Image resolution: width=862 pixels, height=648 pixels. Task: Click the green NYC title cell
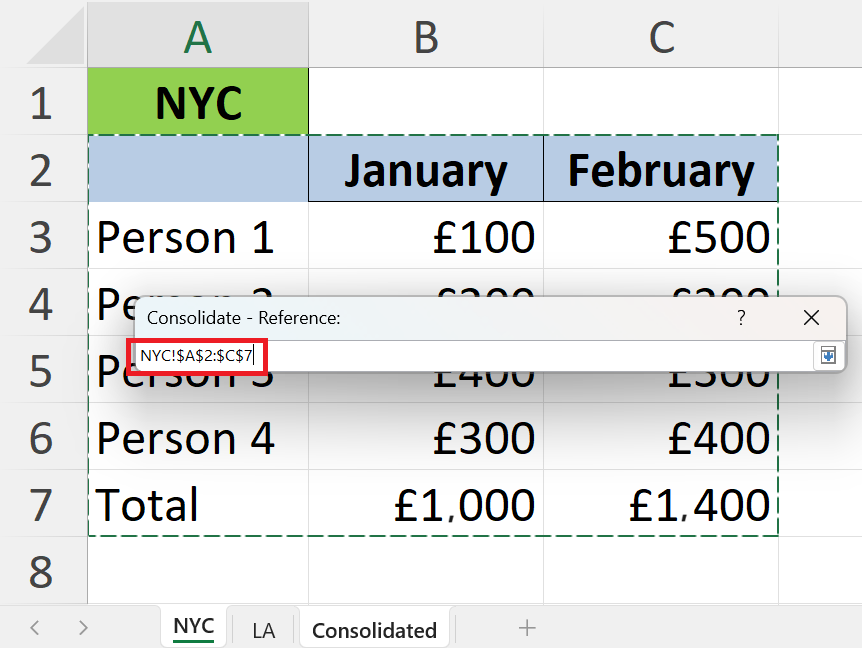[198, 102]
